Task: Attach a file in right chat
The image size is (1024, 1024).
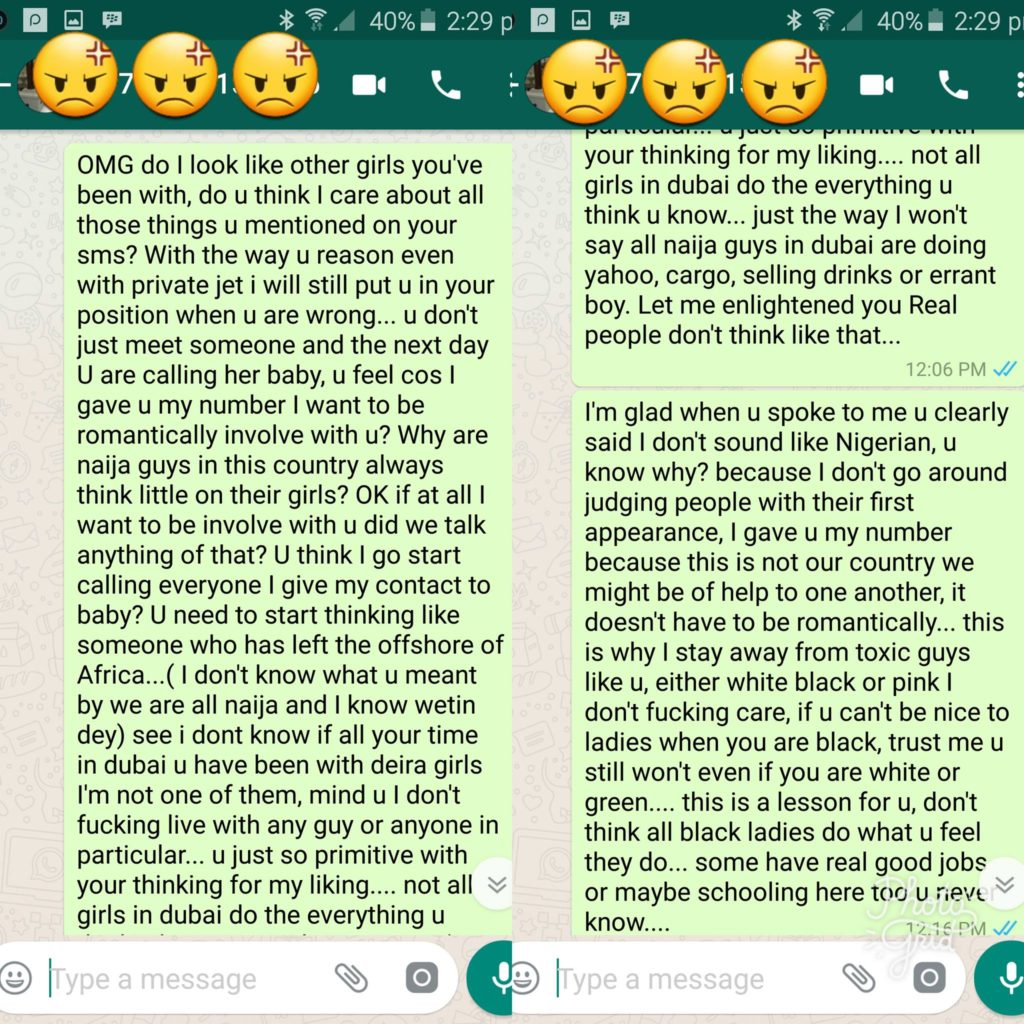Action: [859, 978]
